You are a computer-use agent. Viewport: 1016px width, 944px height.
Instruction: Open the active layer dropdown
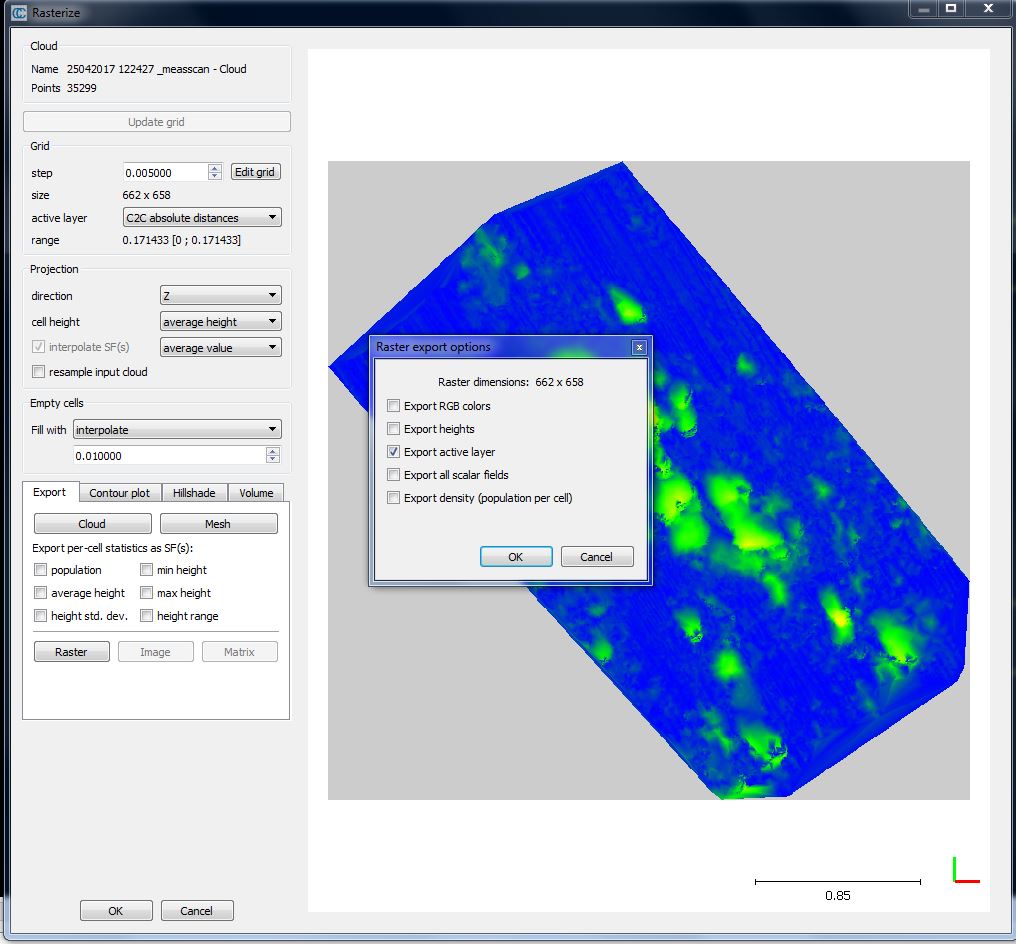201,218
